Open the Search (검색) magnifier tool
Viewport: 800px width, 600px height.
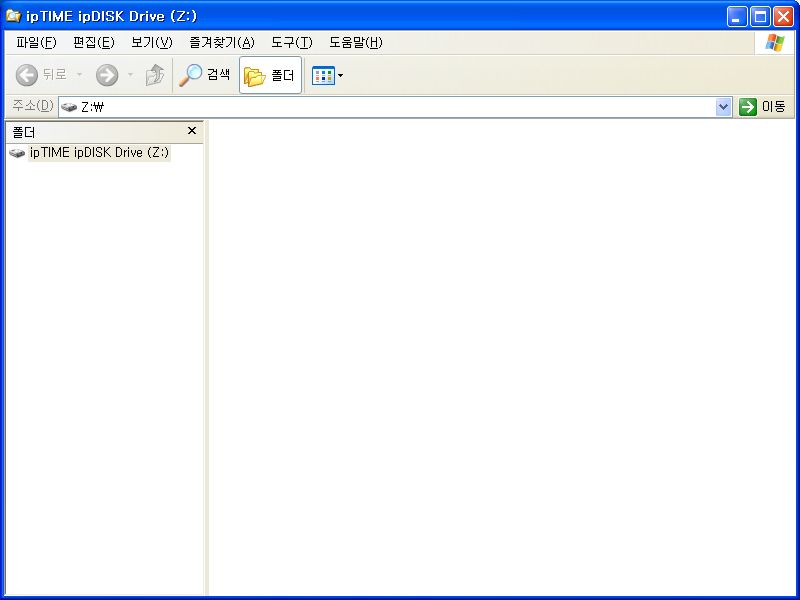coord(205,76)
